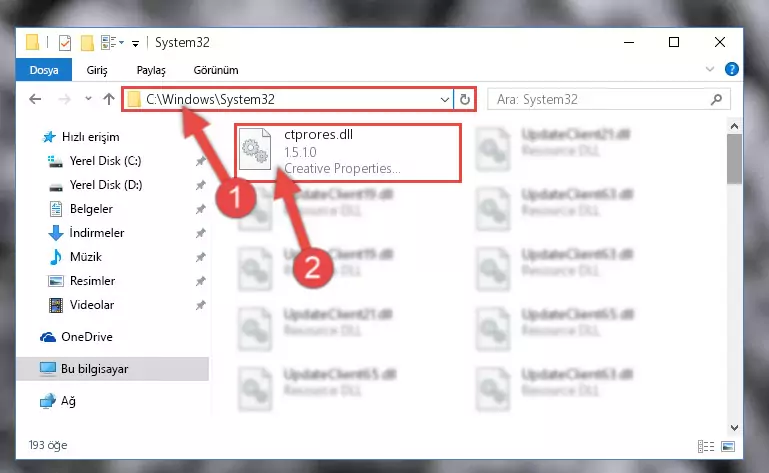This screenshot has height=473, width=769.
Task: Open the Paylaş ribbon tab
Action: coord(151,70)
